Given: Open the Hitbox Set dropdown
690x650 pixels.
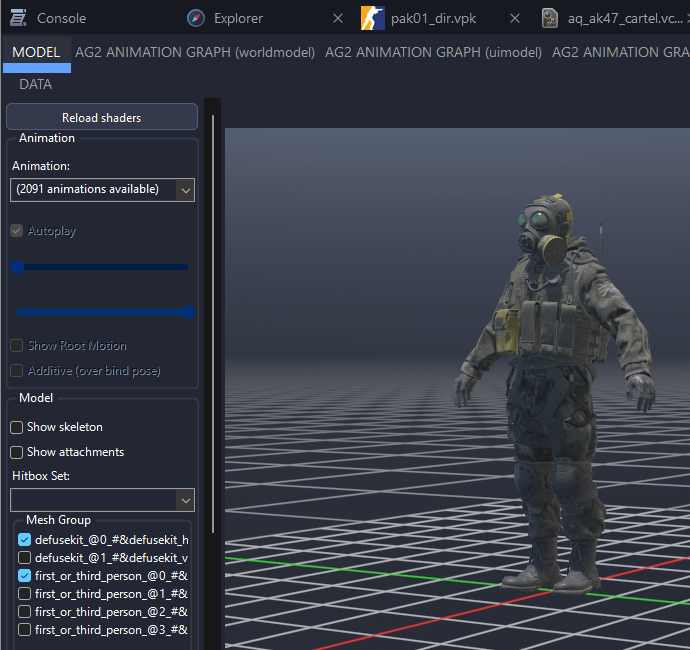Looking at the screenshot, I should coord(102,500).
